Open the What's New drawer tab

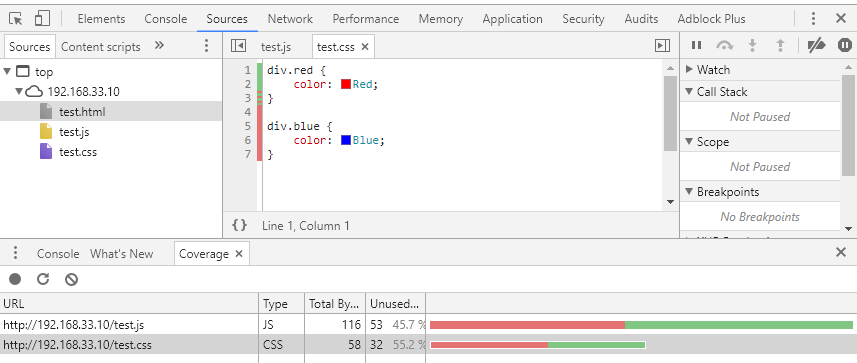click(x=121, y=254)
